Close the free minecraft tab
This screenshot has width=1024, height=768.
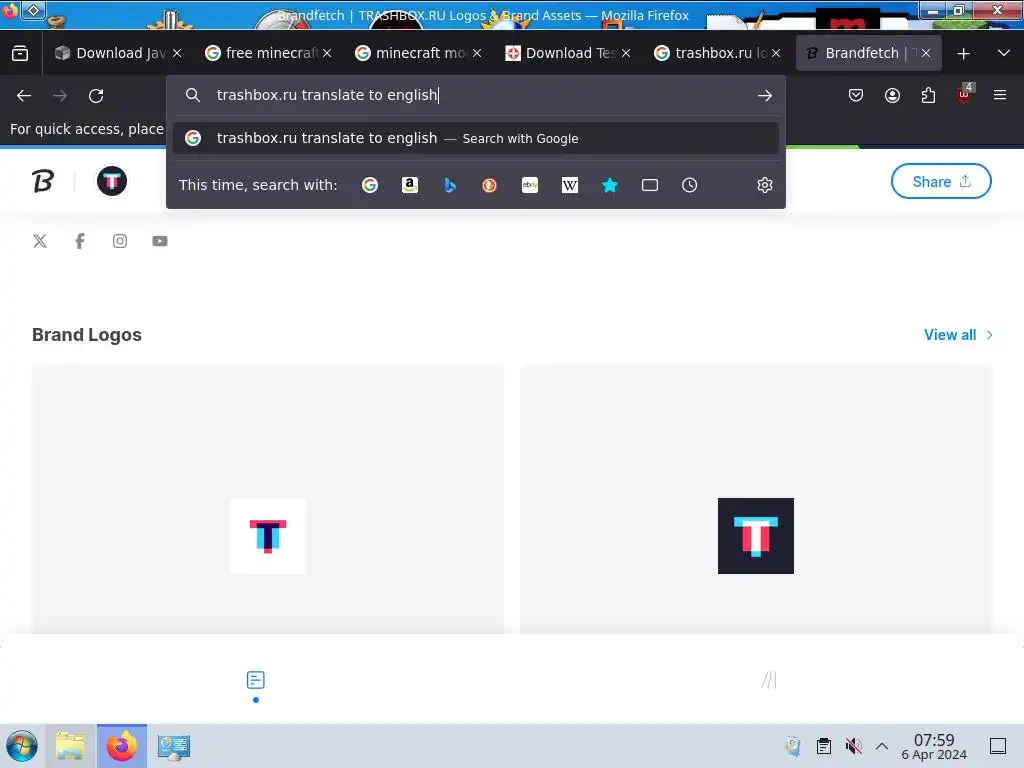coord(327,54)
